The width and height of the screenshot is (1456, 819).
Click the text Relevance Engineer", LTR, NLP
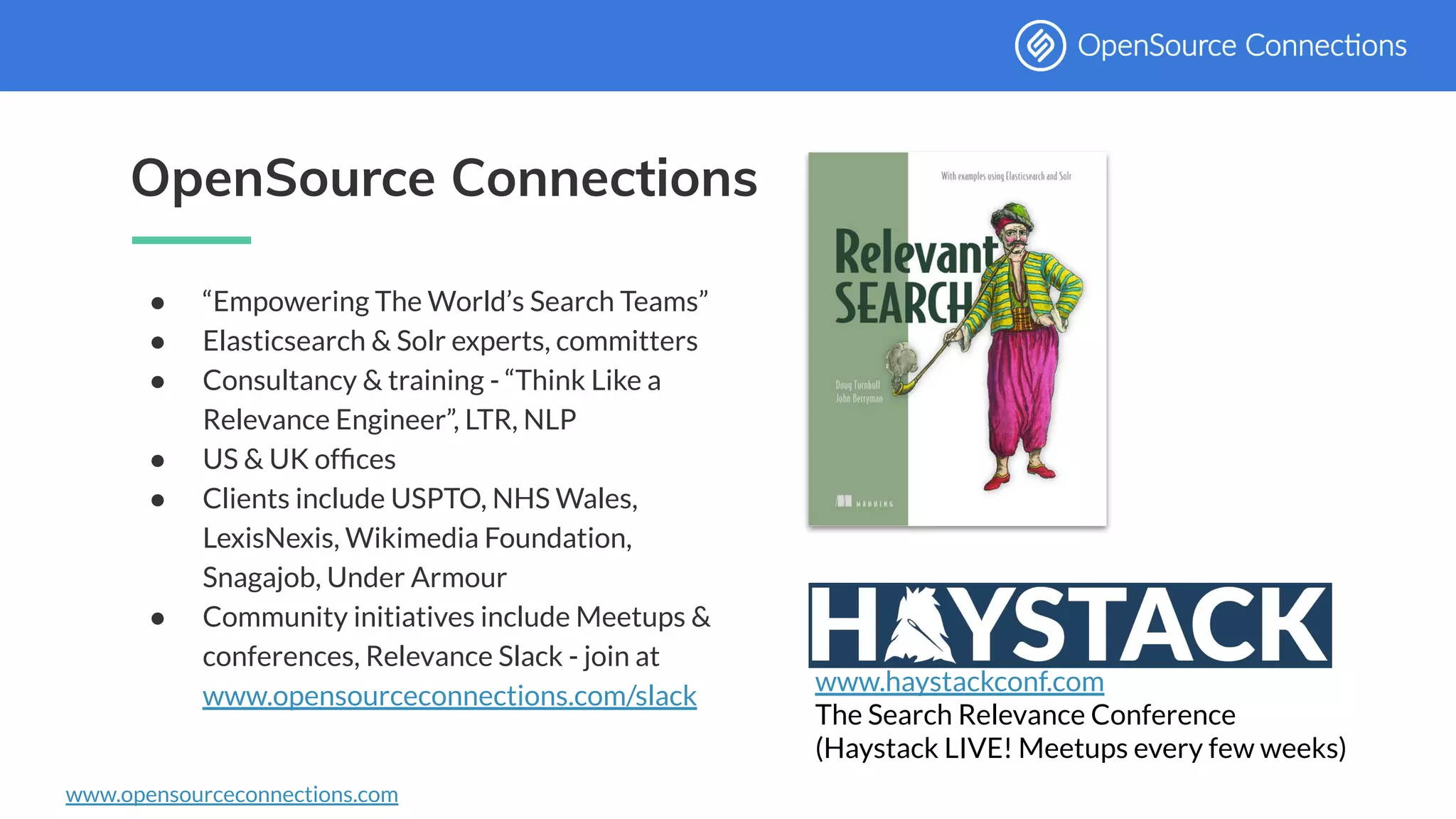(389, 420)
